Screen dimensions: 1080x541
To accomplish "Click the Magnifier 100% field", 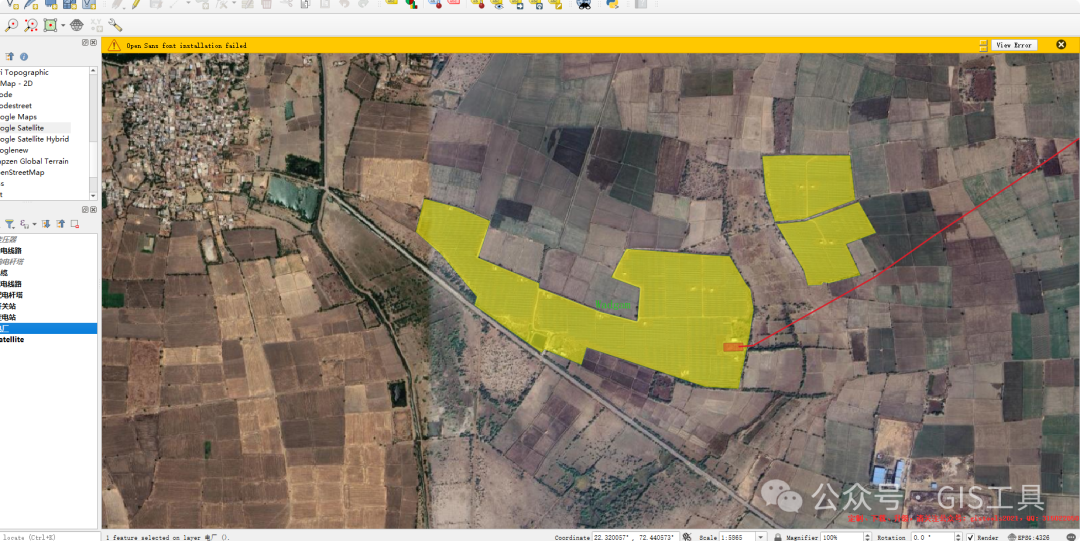I will tap(840, 536).
